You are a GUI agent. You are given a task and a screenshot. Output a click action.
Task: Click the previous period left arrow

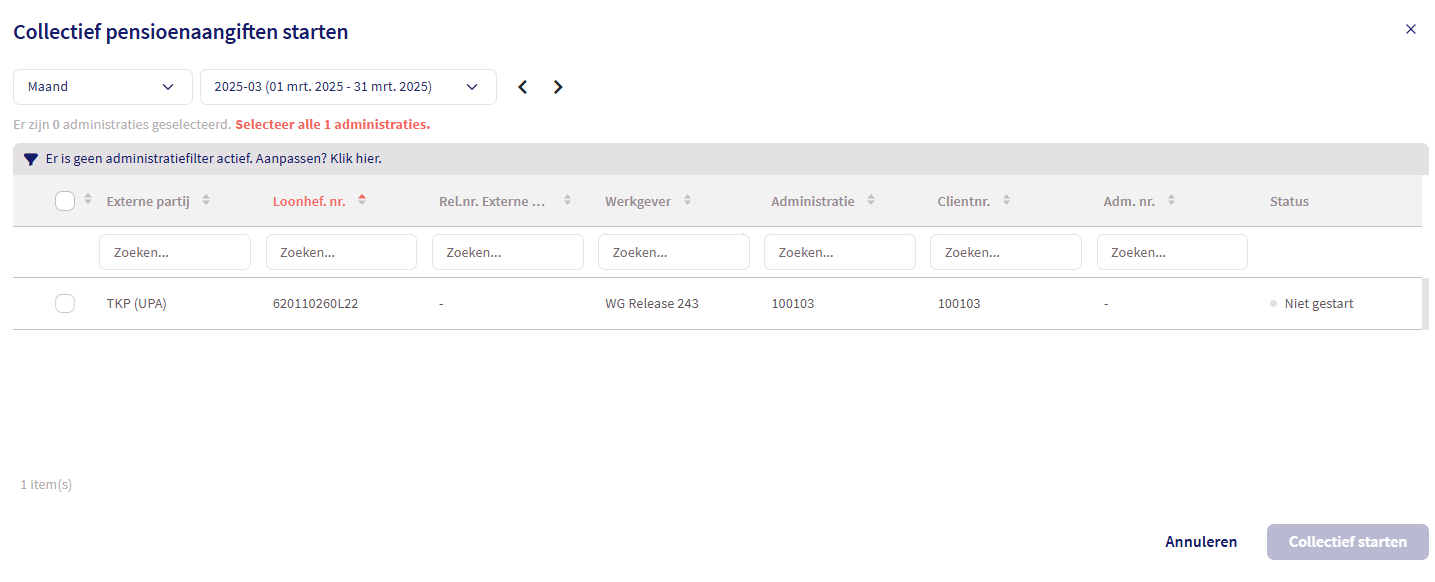click(522, 87)
